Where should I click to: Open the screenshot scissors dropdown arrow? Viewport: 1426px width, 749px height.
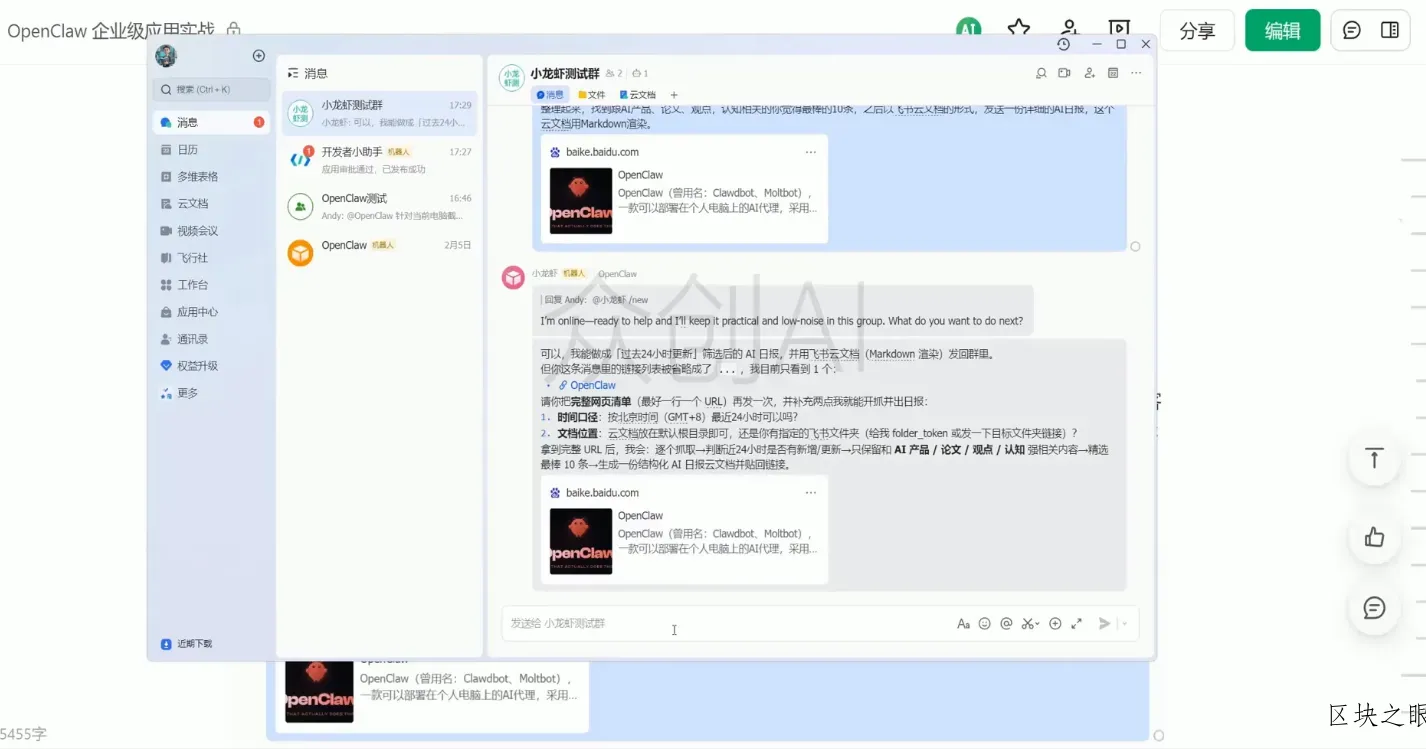[x=1038, y=623]
